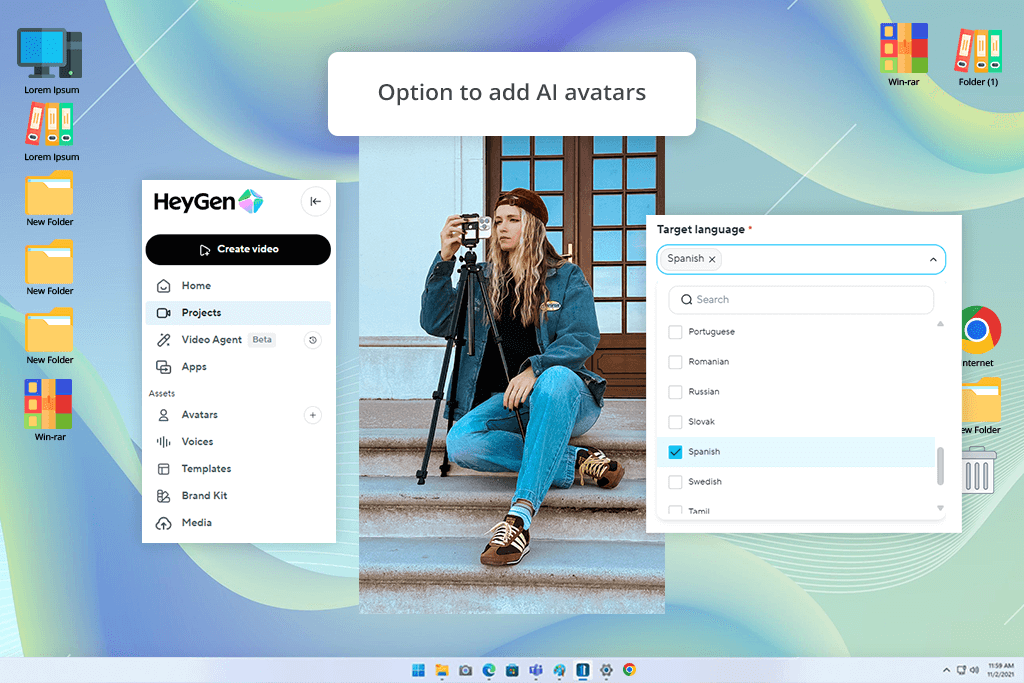The height and width of the screenshot is (683, 1024).
Task: Open the Windows Start menu
Action: [x=419, y=670]
